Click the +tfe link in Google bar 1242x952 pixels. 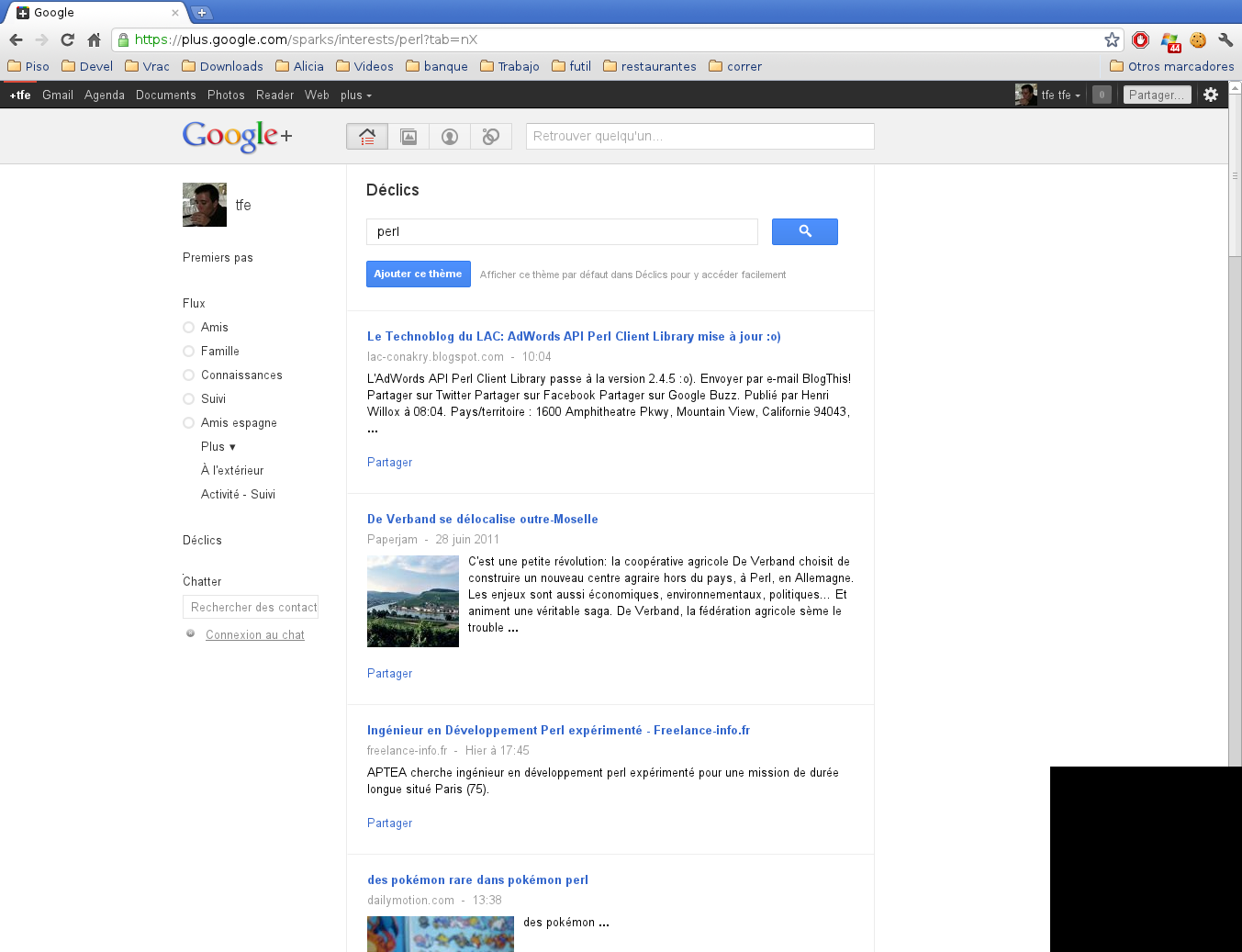click(20, 95)
